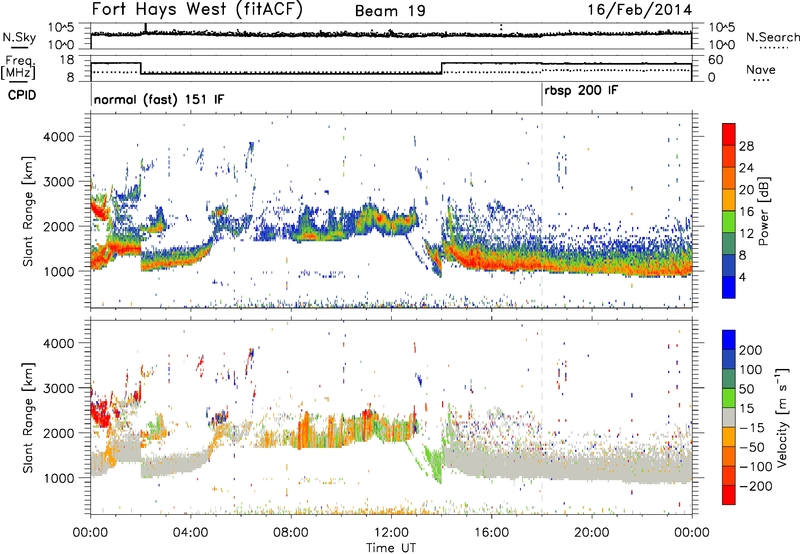The width and height of the screenshot is (800, 554).
Task: Click the CPID marker line before 'normal (fast)'
Action: point(91,95)
